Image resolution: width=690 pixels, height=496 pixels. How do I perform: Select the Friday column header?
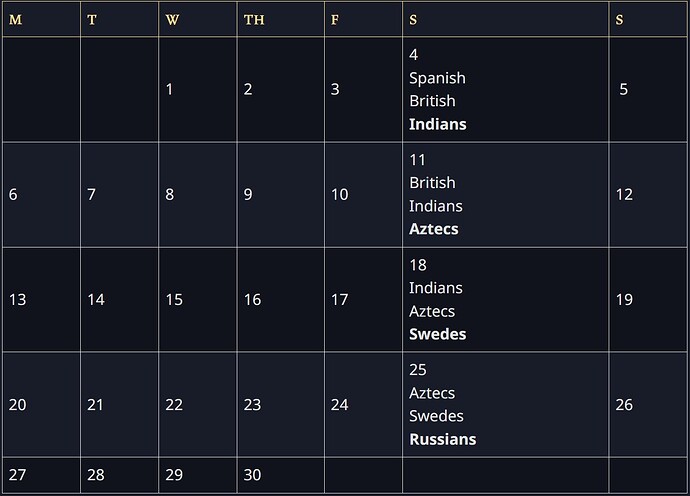(335, 20)
